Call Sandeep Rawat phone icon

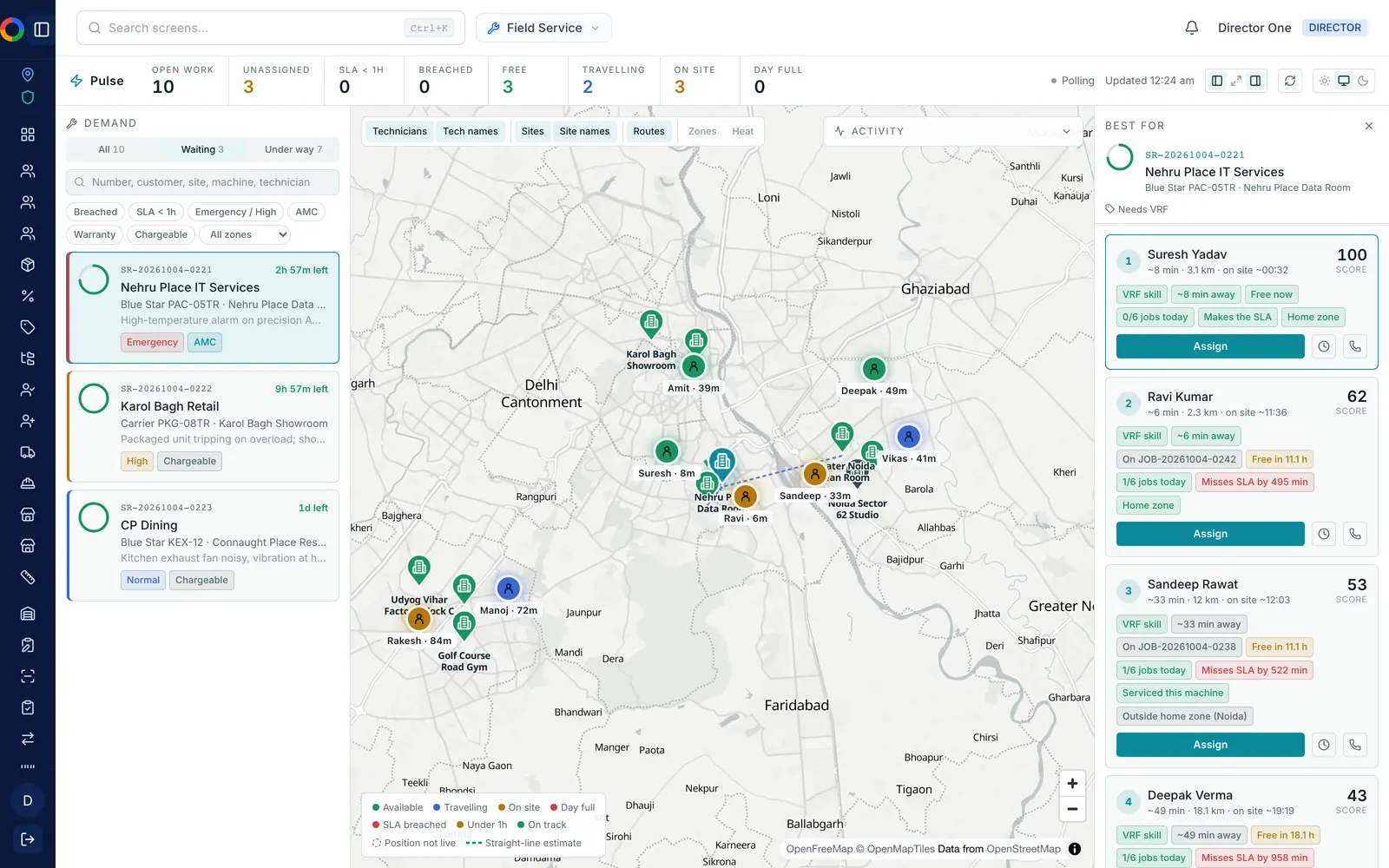tap(1355, 745)
